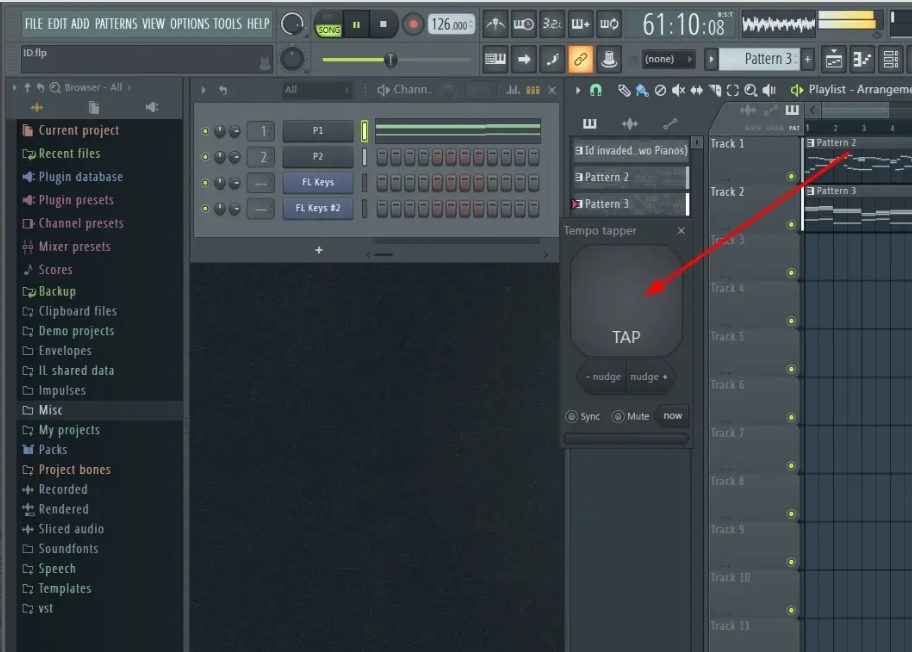
Task: Toggle the snap magnet in the Playlist toolbar
Action: [596, 89]
